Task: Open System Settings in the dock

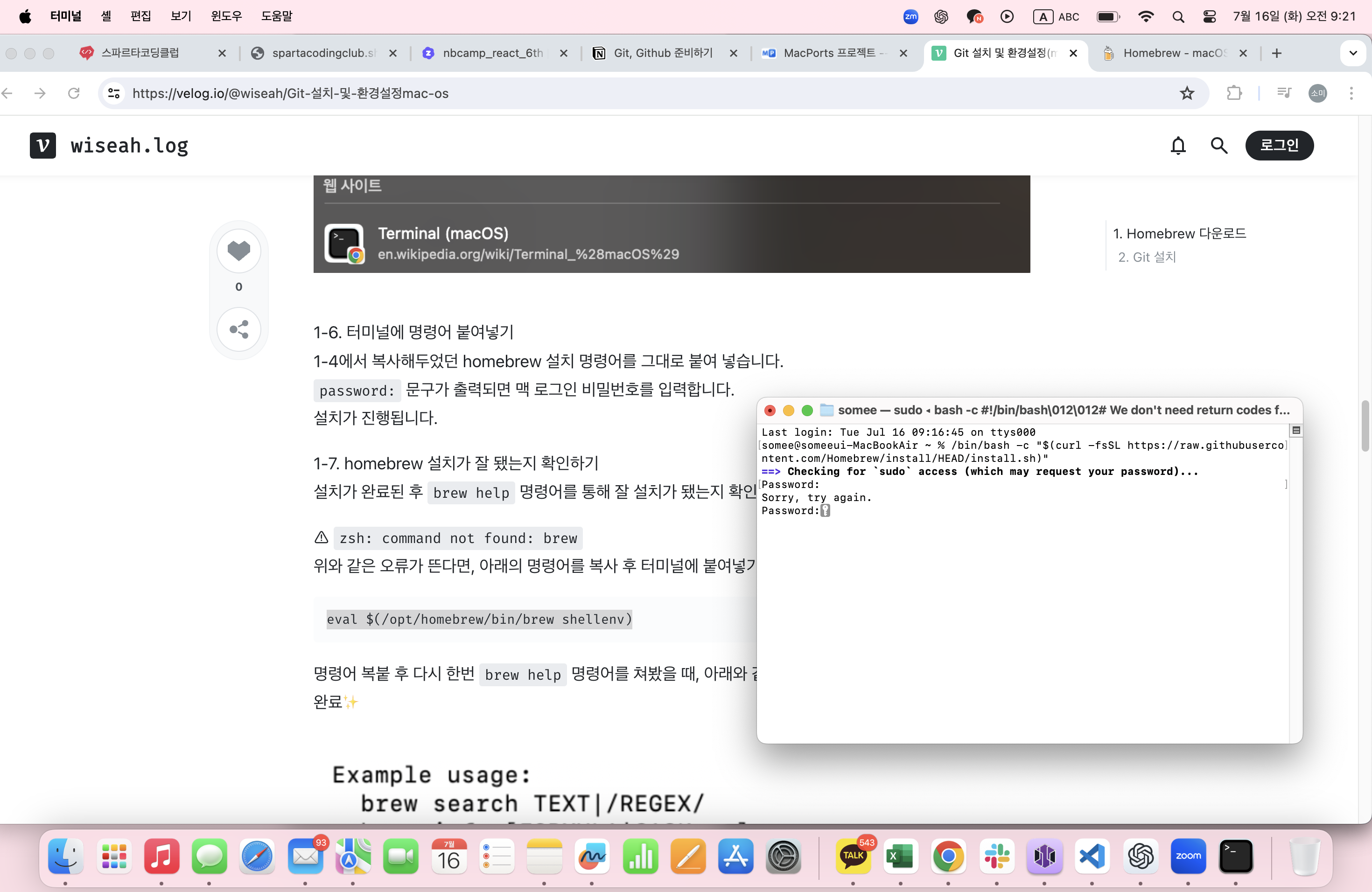Action: [x=783, y=856]
